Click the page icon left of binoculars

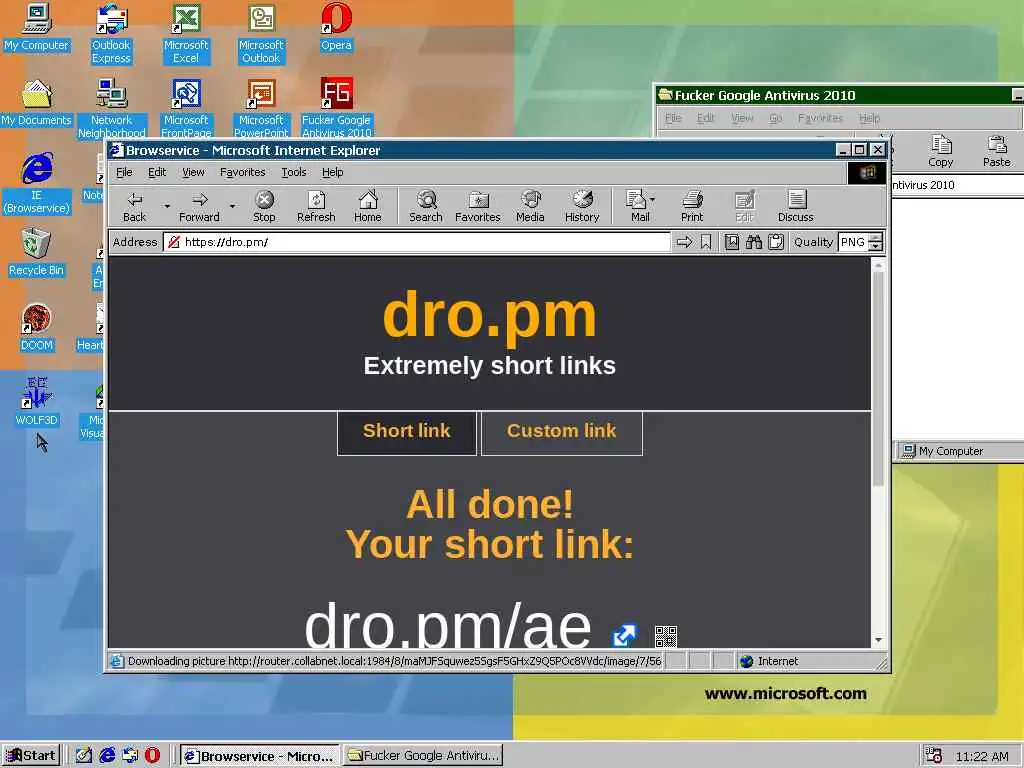tap(732, 242)
